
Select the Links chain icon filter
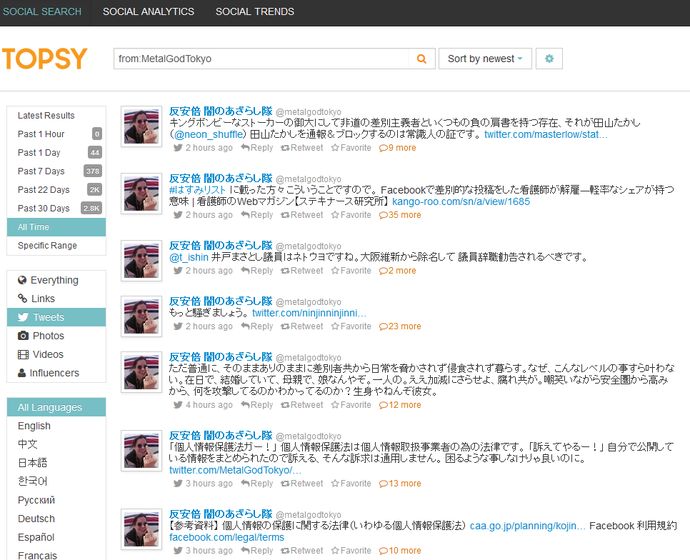(56, 299)
